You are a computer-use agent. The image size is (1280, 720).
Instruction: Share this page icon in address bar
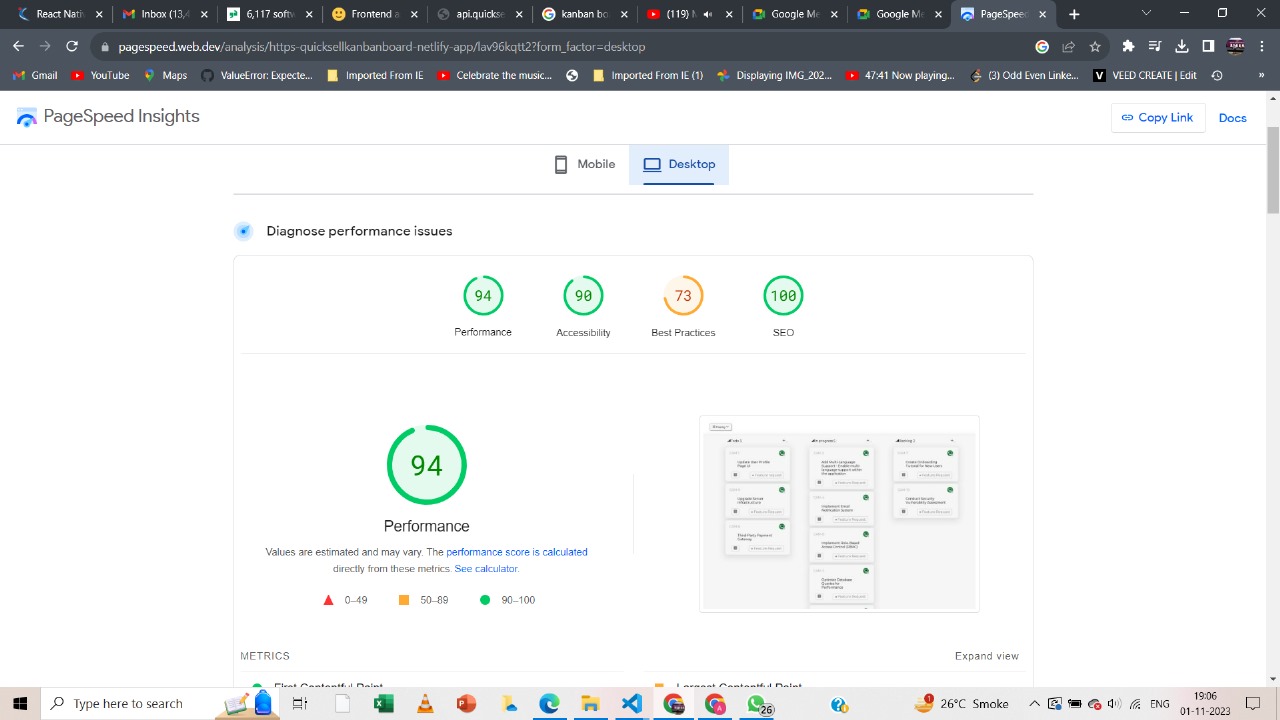1068,47
